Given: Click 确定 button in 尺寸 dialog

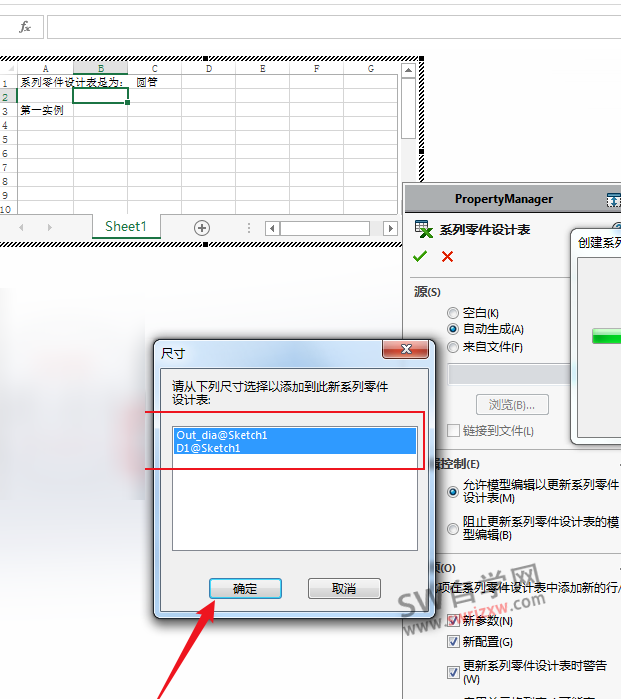Looking at the screenshot, I should (245, 588).
